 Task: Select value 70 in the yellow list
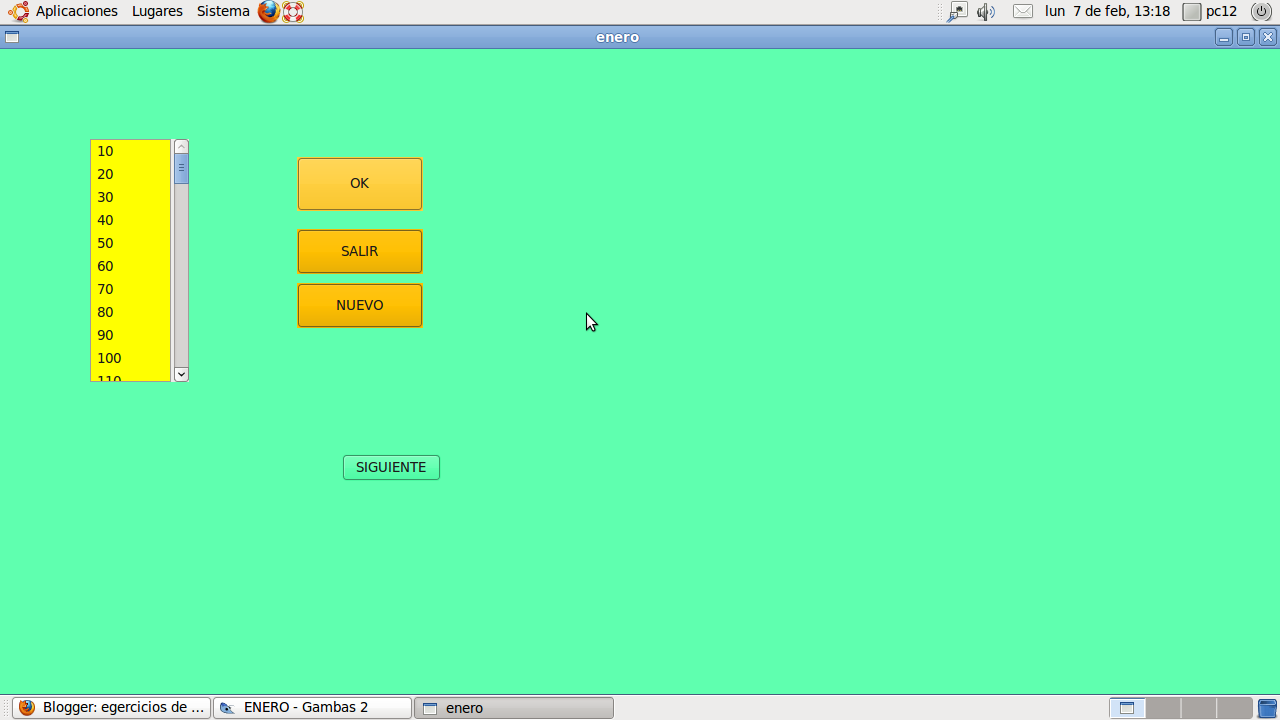point(130,289)
